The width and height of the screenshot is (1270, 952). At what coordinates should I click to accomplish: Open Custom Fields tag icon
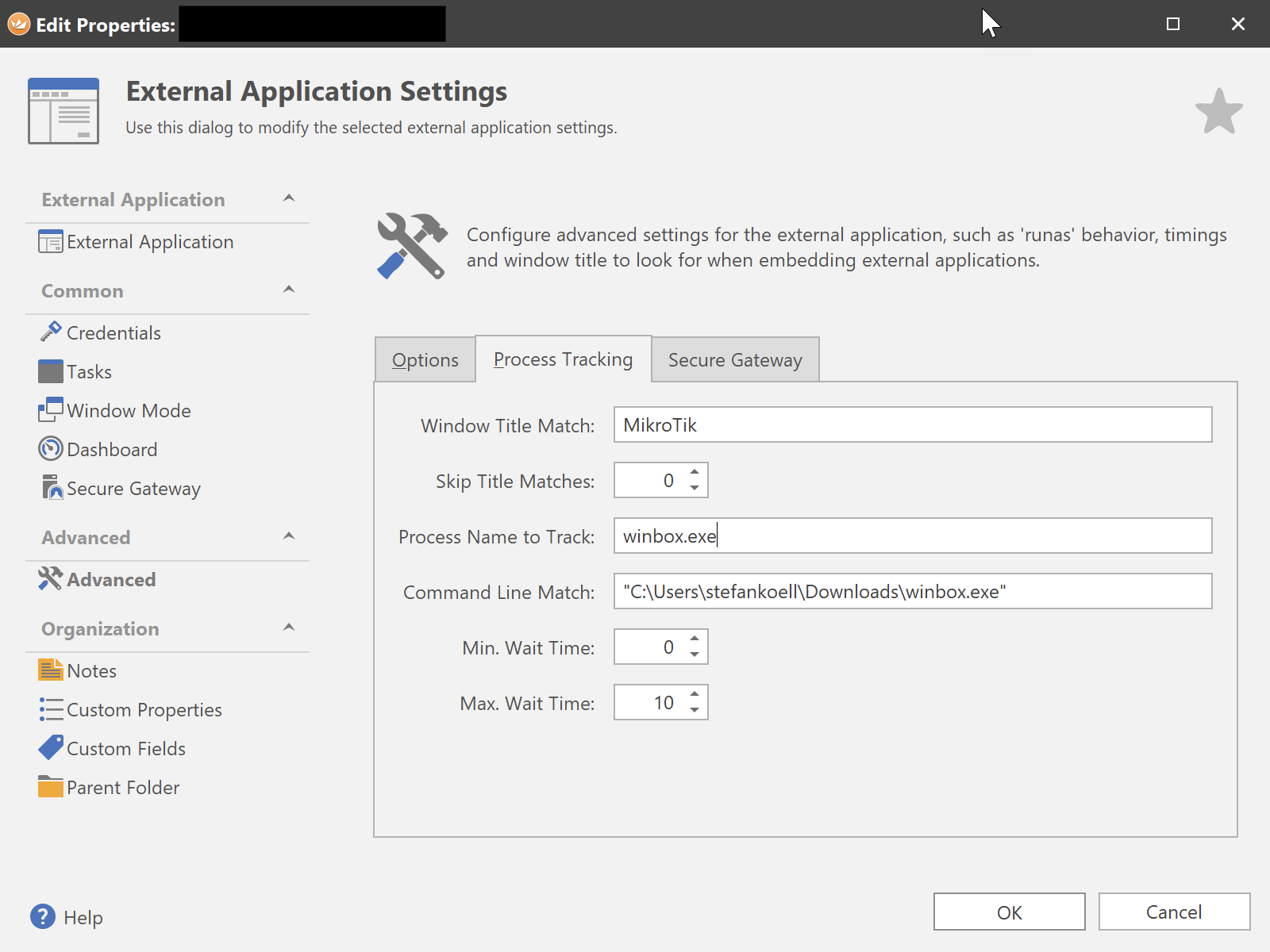coord(51,748)
